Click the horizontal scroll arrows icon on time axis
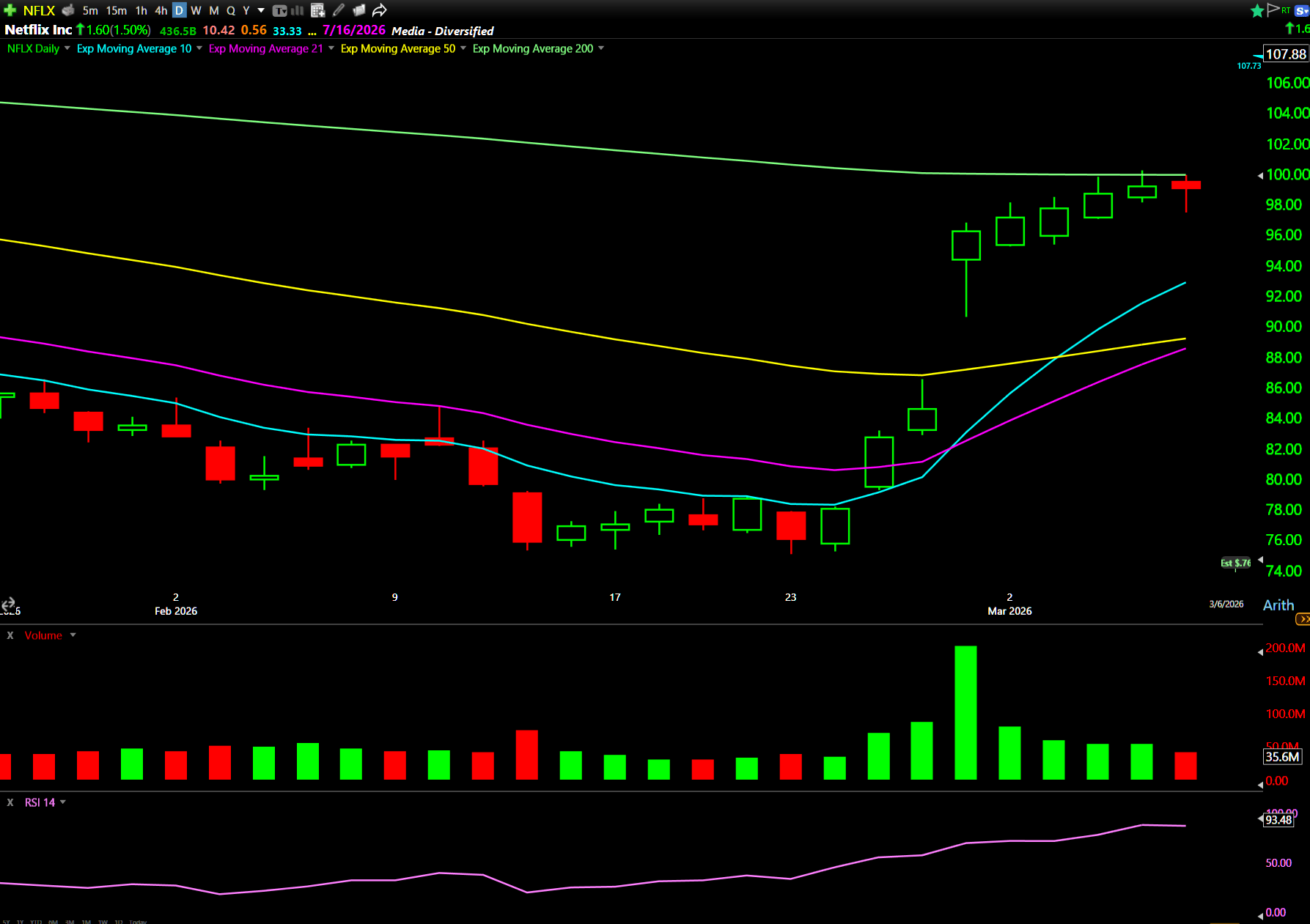Viewport: 1310px width, 924px height. [x=8, y=604]
